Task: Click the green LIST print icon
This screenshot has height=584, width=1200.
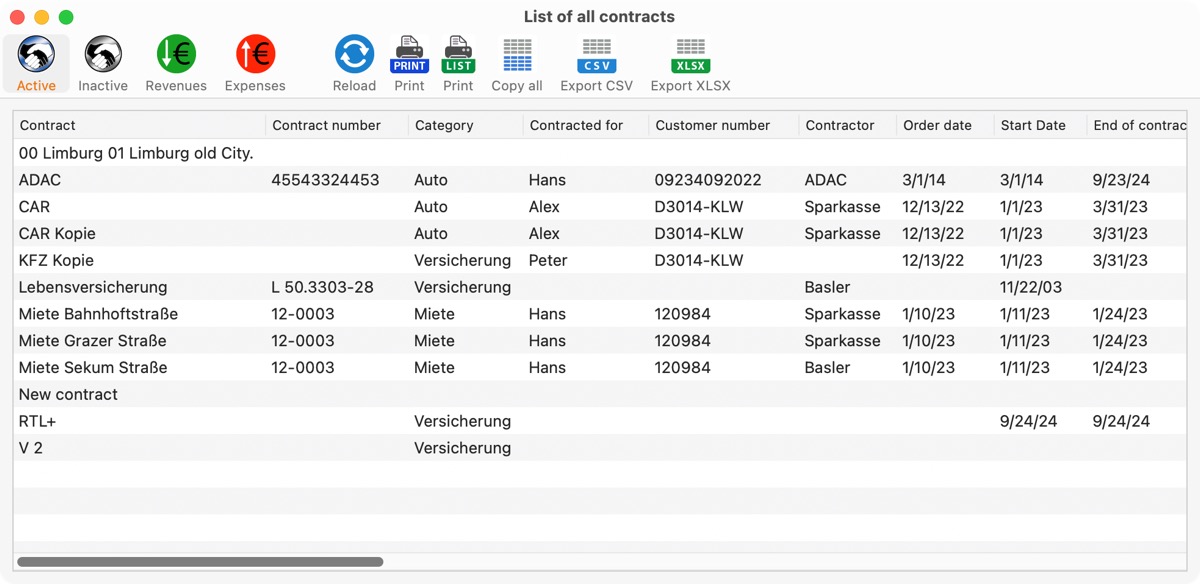Action: (458, 55)
